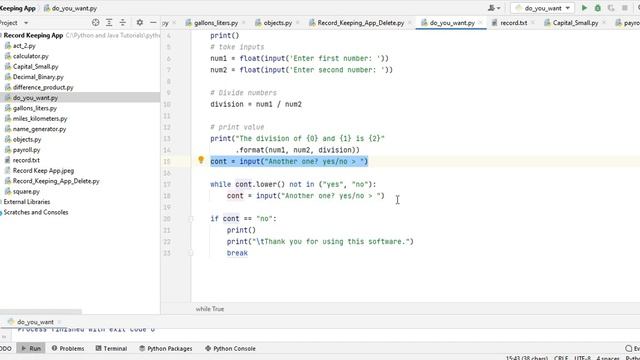640x360 pixels.
Task: Select the do_you_want run tab
Action: tap(35, 322)
